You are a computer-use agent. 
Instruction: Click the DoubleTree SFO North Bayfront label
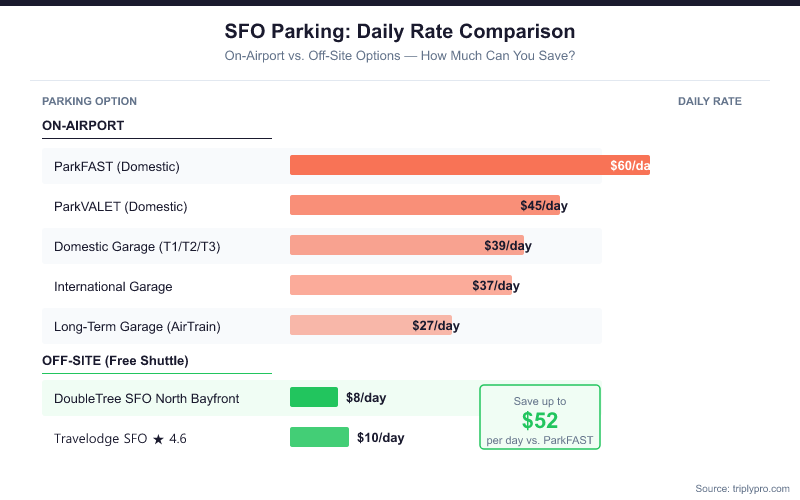tap(146, 398)
